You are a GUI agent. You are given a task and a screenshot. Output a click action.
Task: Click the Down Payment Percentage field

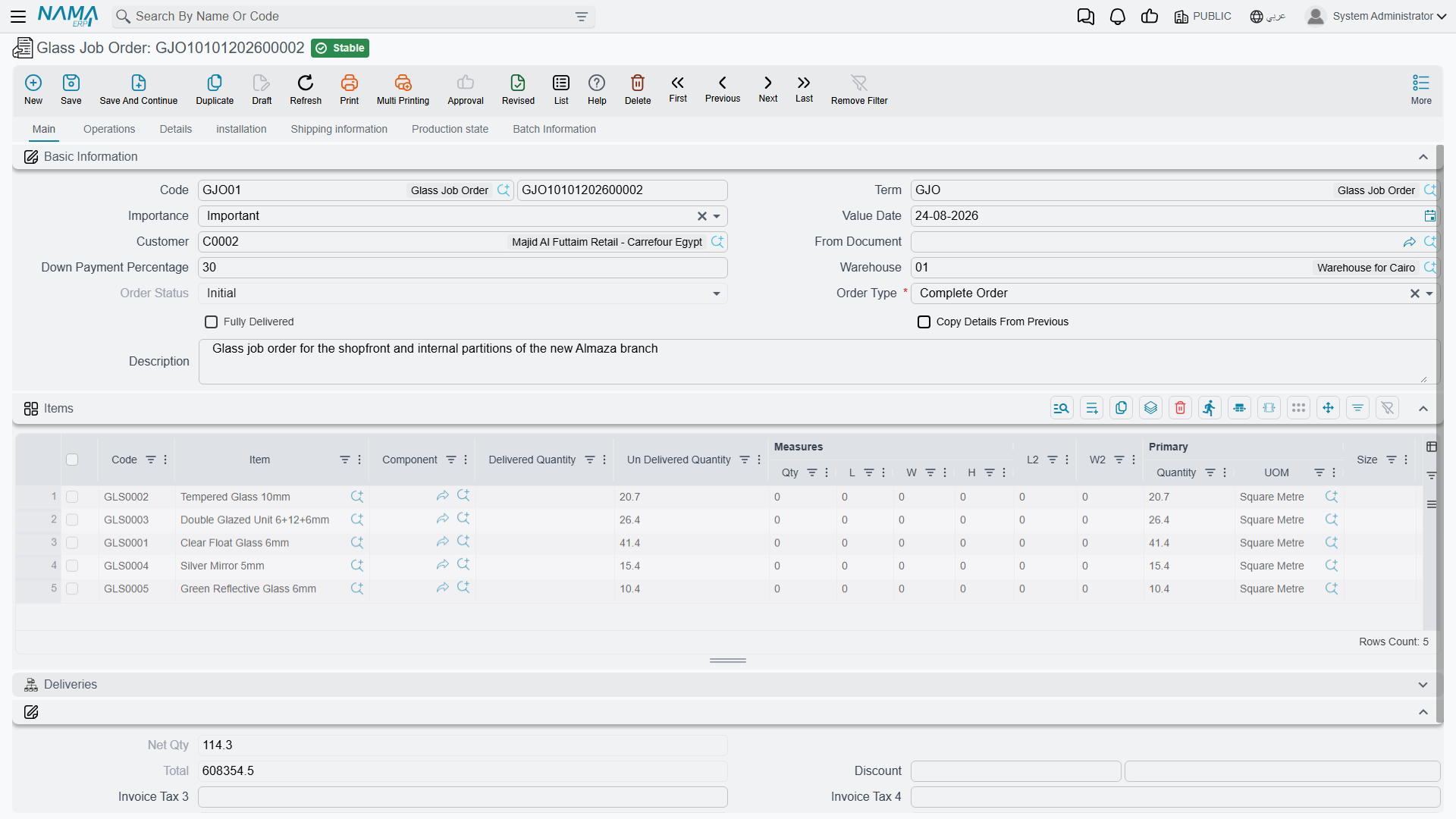click(x=463, y=268)
